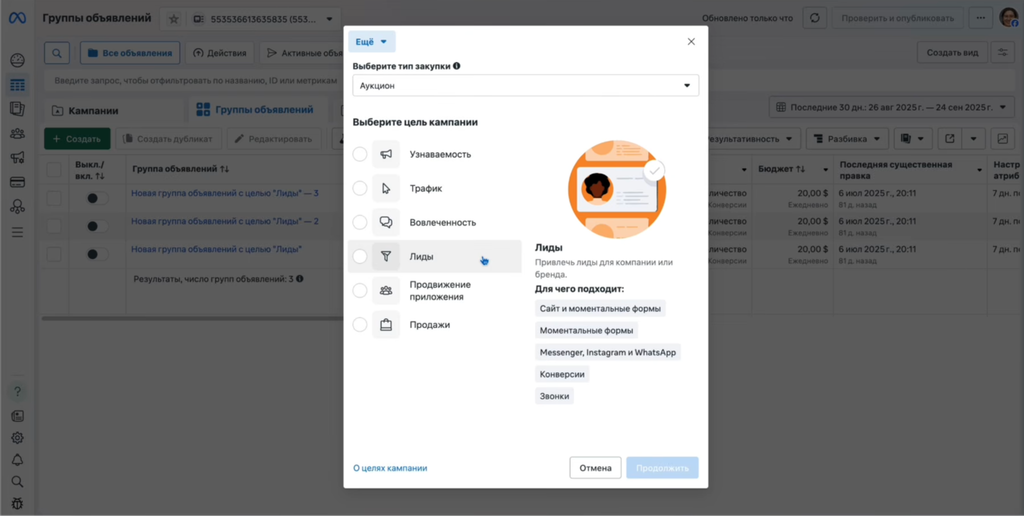The image size is (1024, 516).
Task: Select the 'Все объявления' filter
Action: pos(130,53)
